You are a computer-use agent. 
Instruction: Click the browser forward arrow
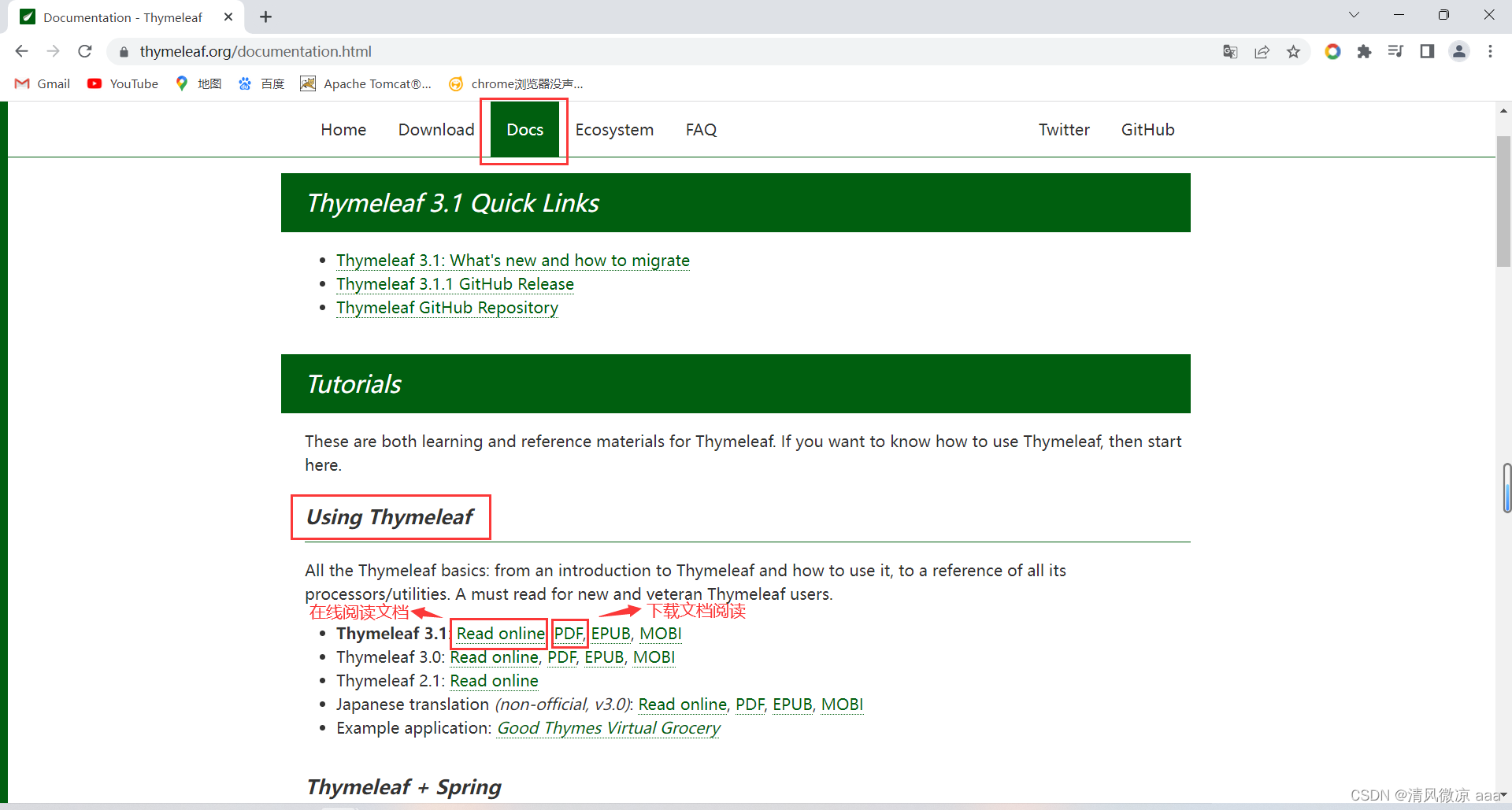[53, 51]
